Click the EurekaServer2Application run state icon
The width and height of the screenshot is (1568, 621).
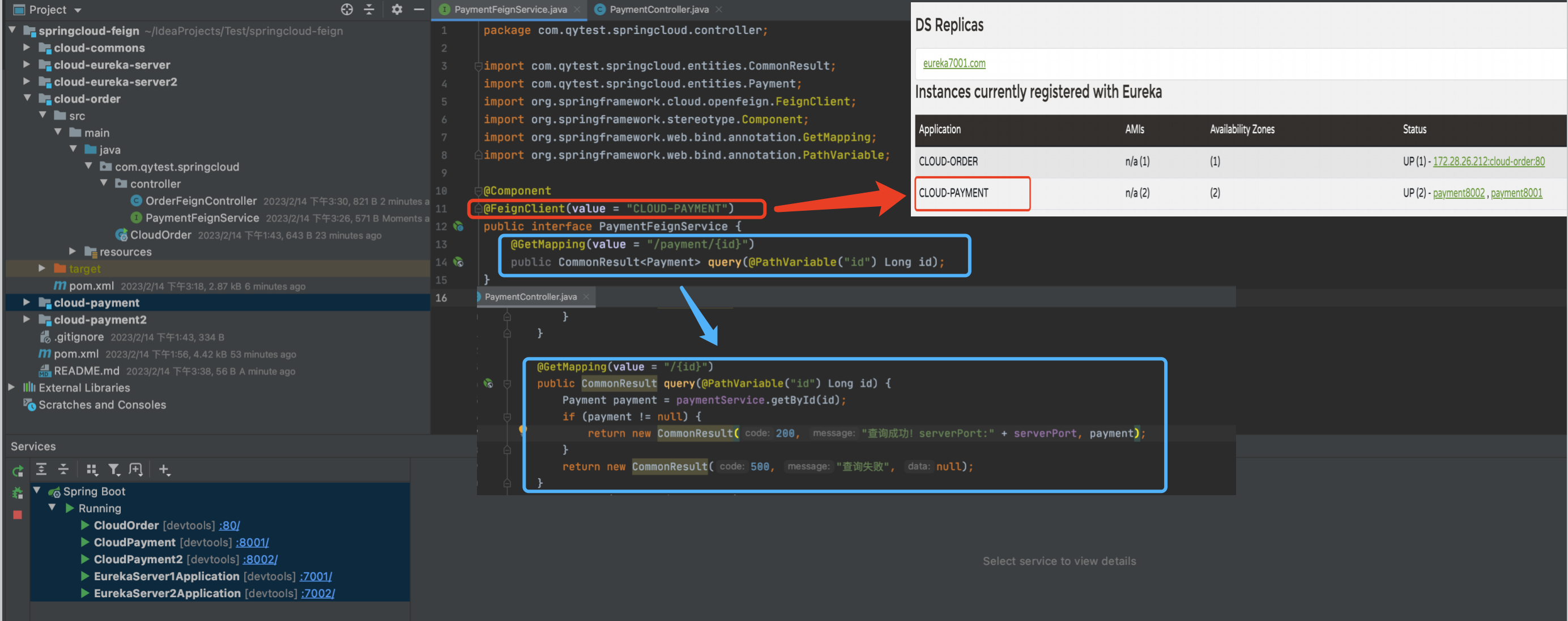tap(85, 594)
